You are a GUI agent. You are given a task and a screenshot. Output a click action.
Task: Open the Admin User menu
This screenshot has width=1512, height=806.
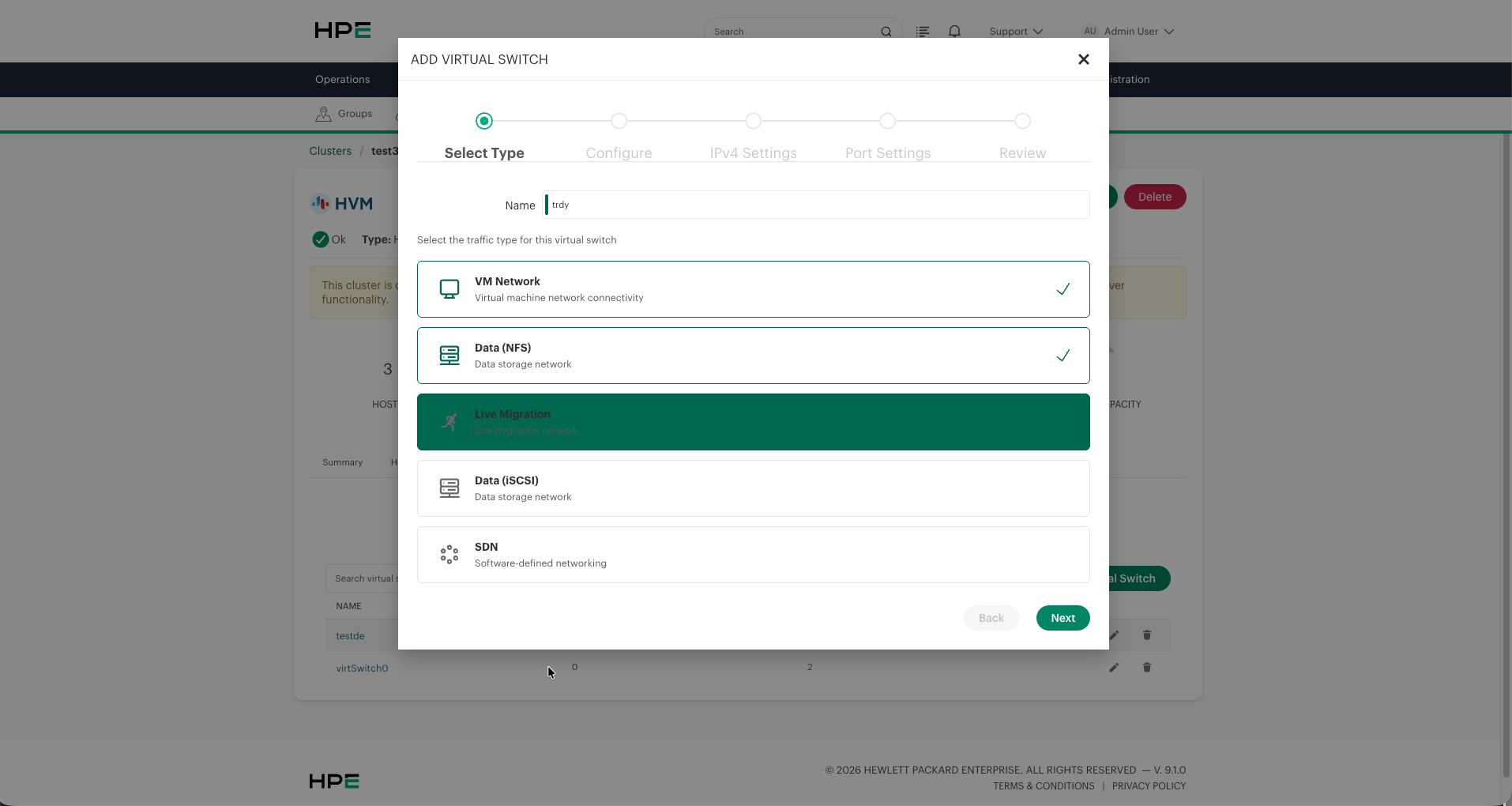tap(1128, 32)
